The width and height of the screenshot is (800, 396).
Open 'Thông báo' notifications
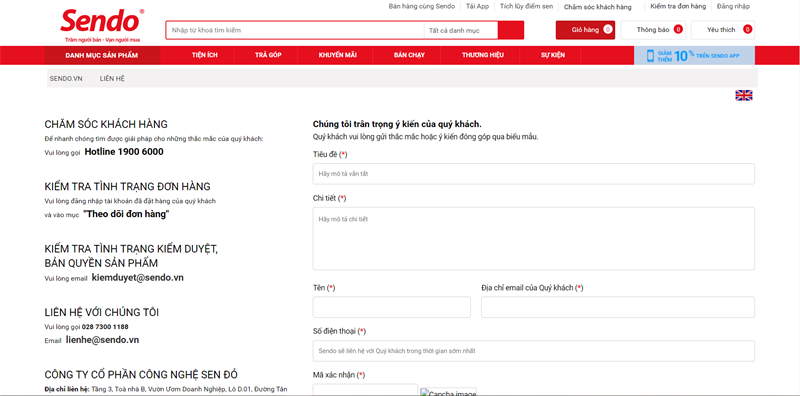click(653, 30)
